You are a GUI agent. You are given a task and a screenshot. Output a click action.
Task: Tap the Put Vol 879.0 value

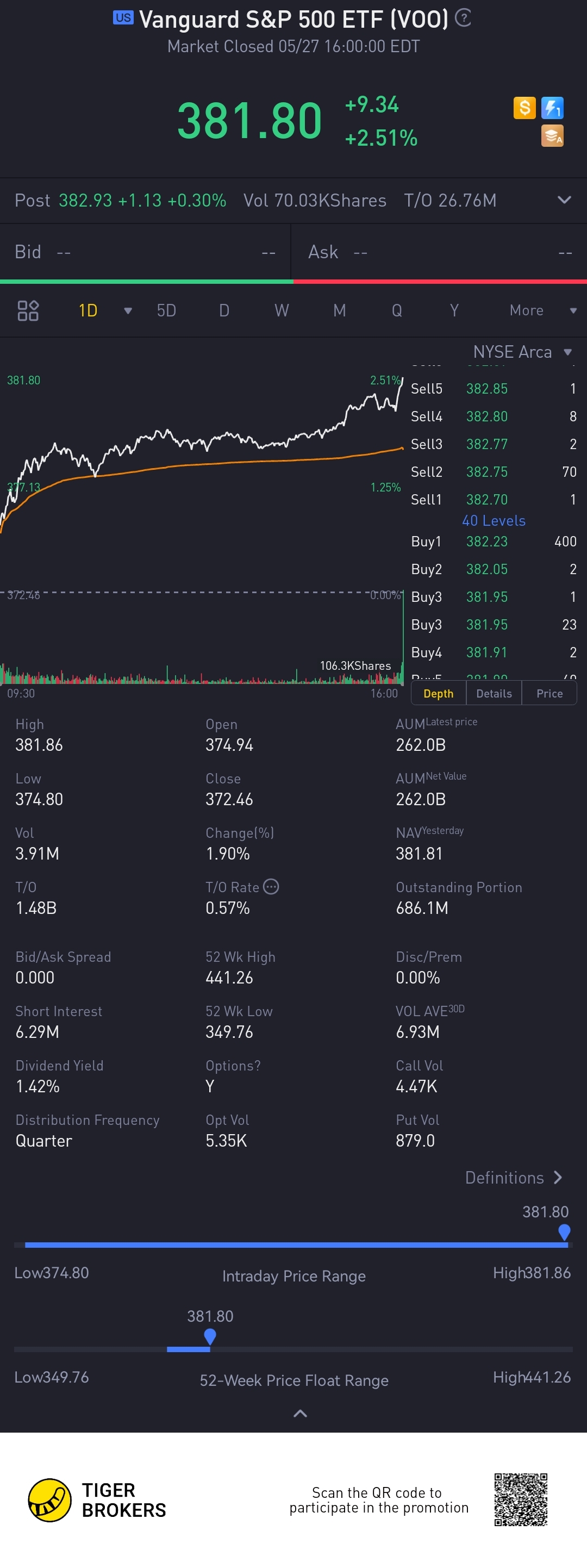click(x=415, y=1140)
